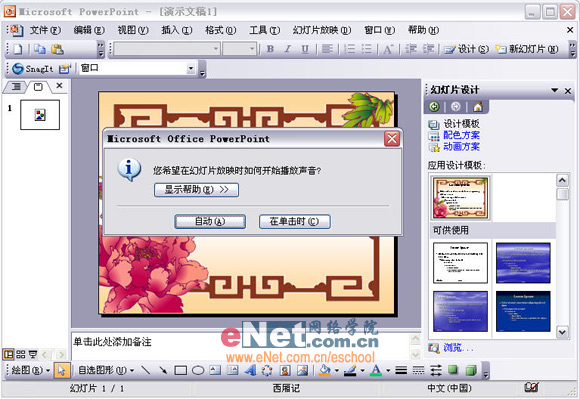This screenshot has width=580, height=399.
Task: Click scroll down arrow in template list
Action: pos(562,332)
